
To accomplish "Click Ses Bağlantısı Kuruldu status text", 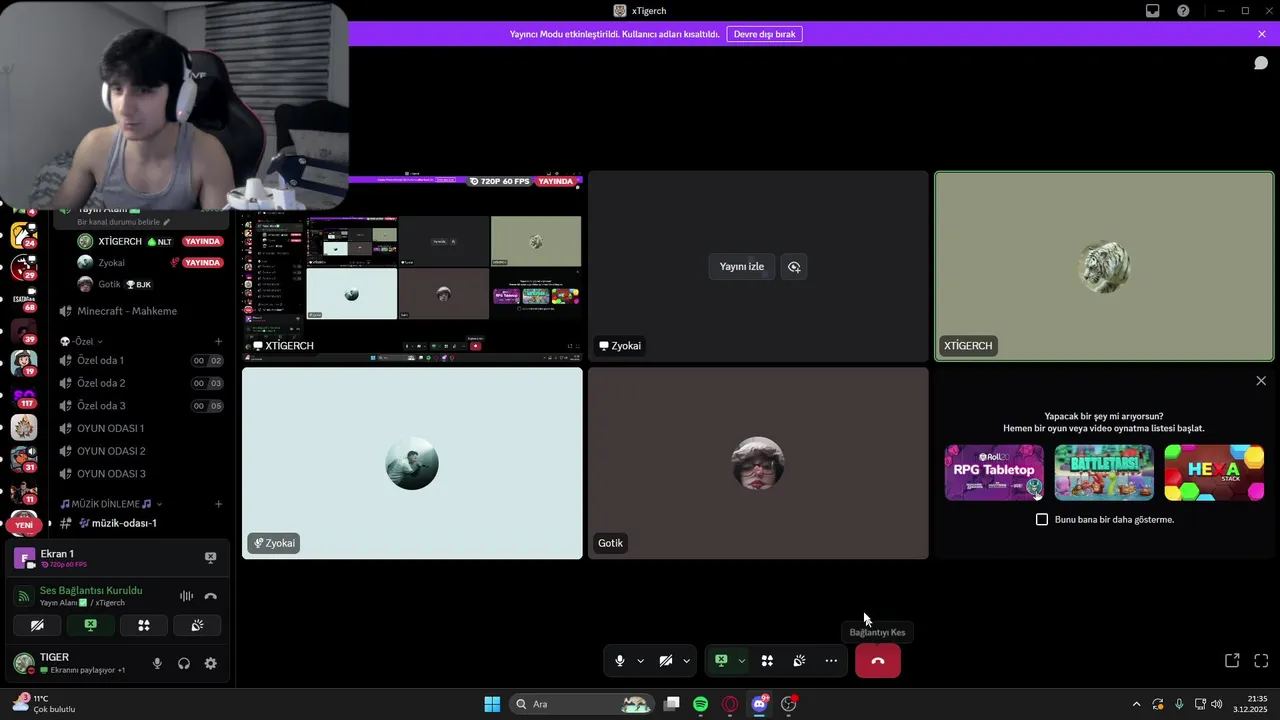I will pos(91,591).
